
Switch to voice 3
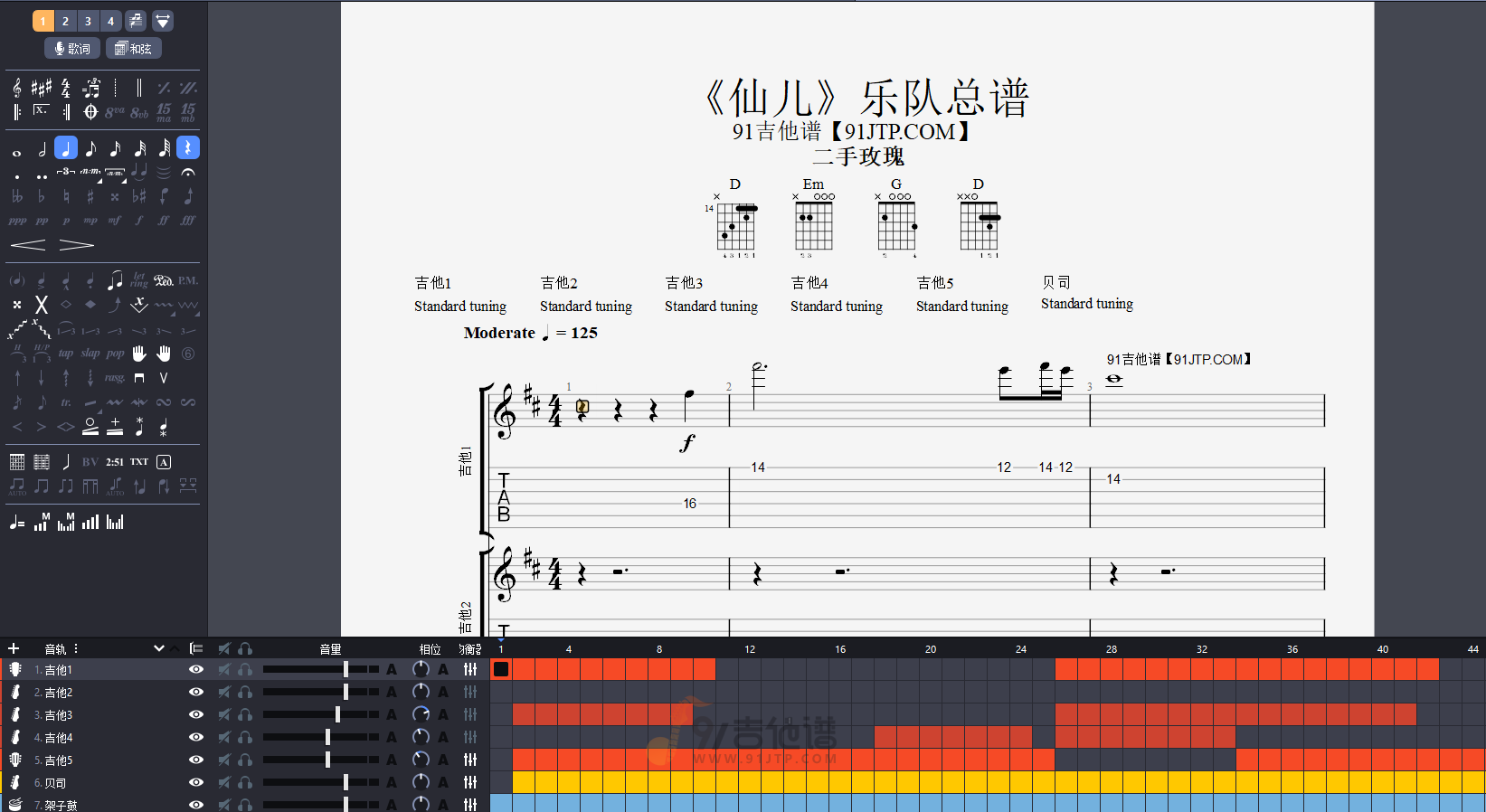coord(88,21)
